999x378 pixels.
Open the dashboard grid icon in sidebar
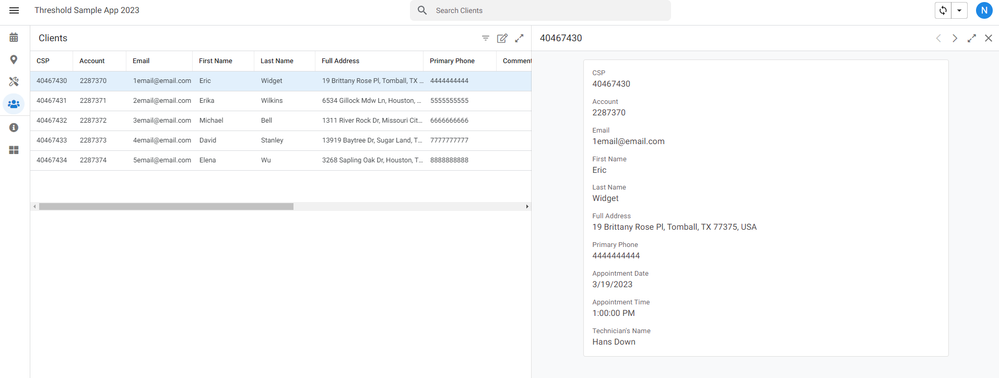point(13,150)
